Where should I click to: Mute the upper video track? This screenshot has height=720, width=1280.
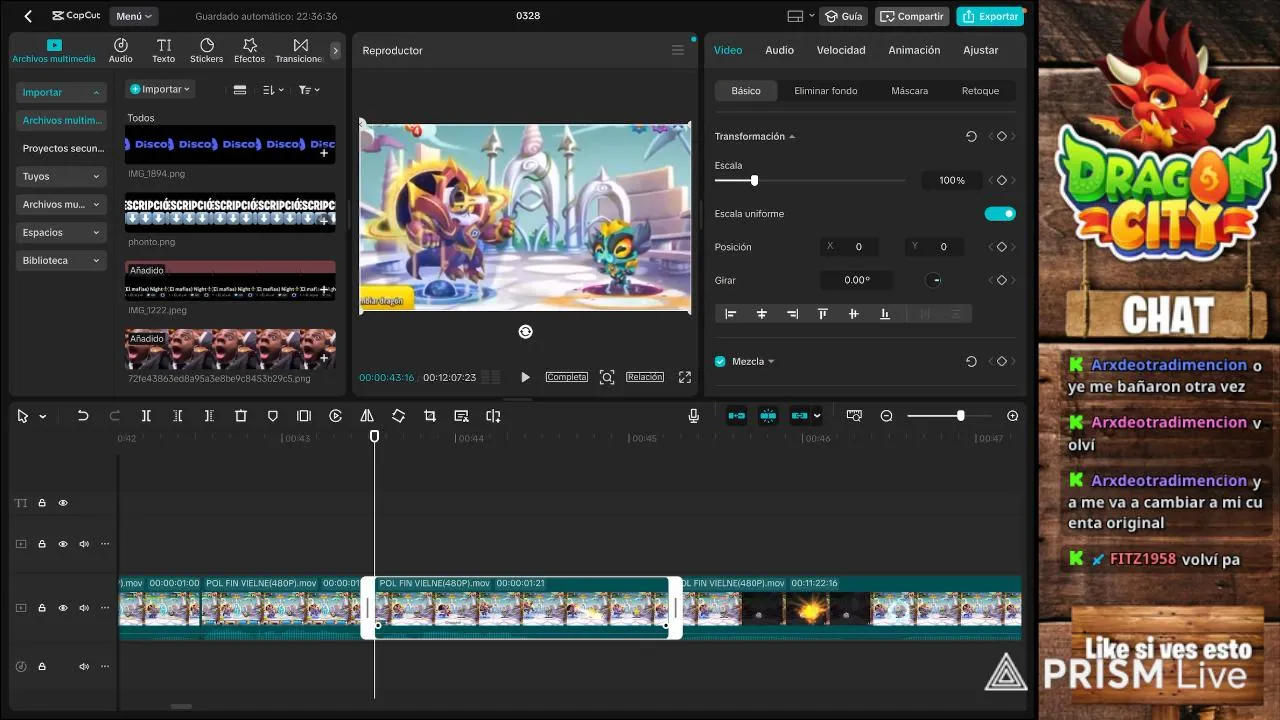(x=84, y=544)
